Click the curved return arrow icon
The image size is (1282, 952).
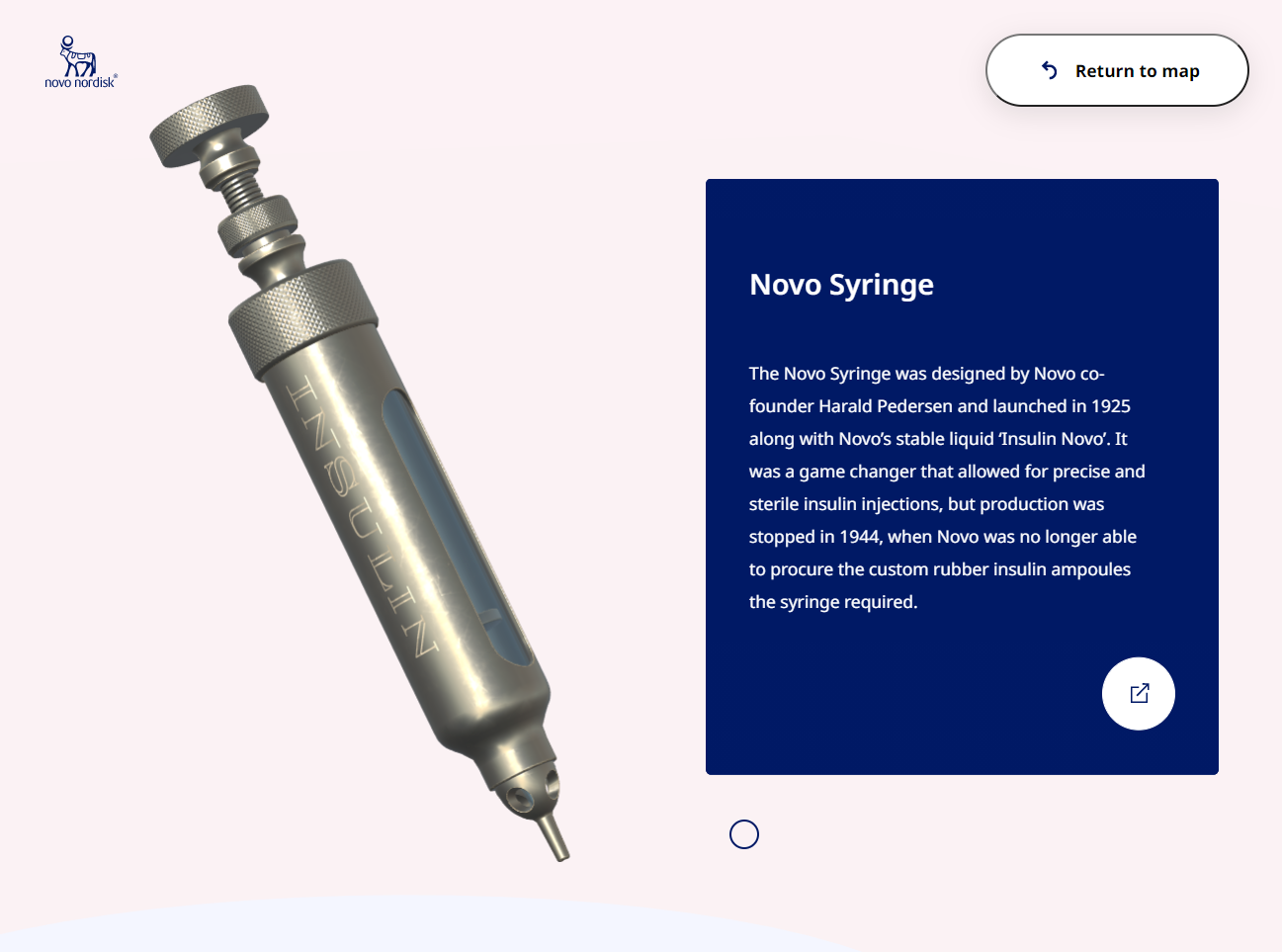point(1050,70)
